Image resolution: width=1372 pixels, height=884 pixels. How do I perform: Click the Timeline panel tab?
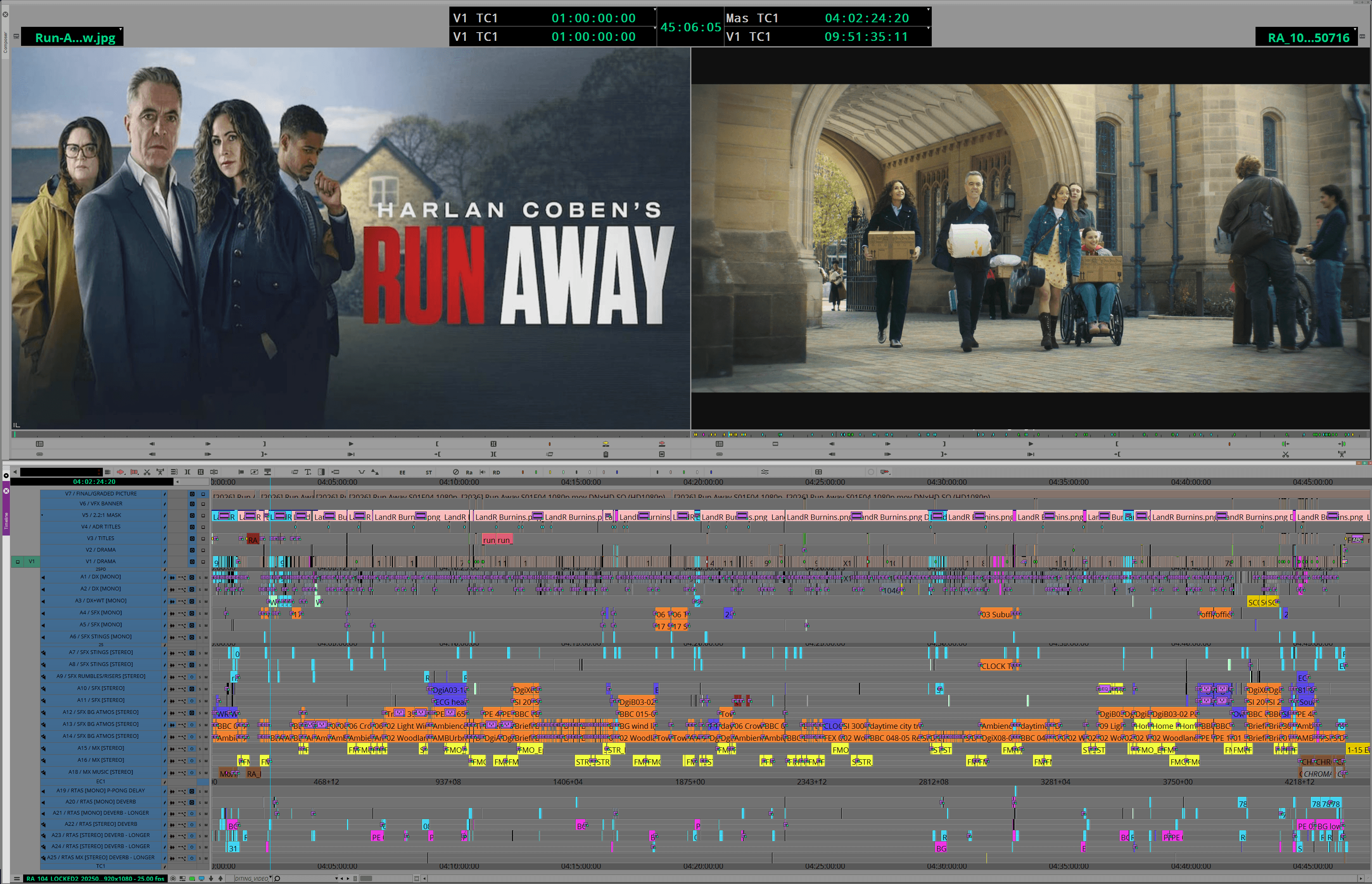pos(6,521)
